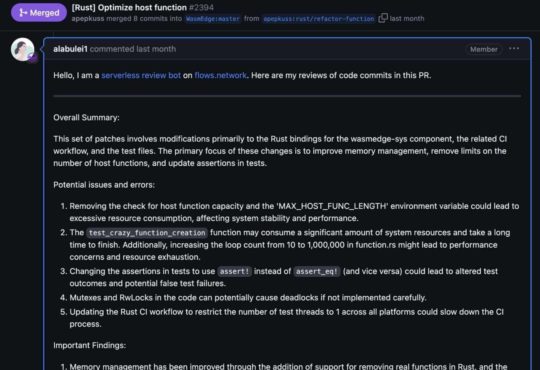
Task: Click the 'commented last month' timestamp
Action: click(x=133, y=49)
